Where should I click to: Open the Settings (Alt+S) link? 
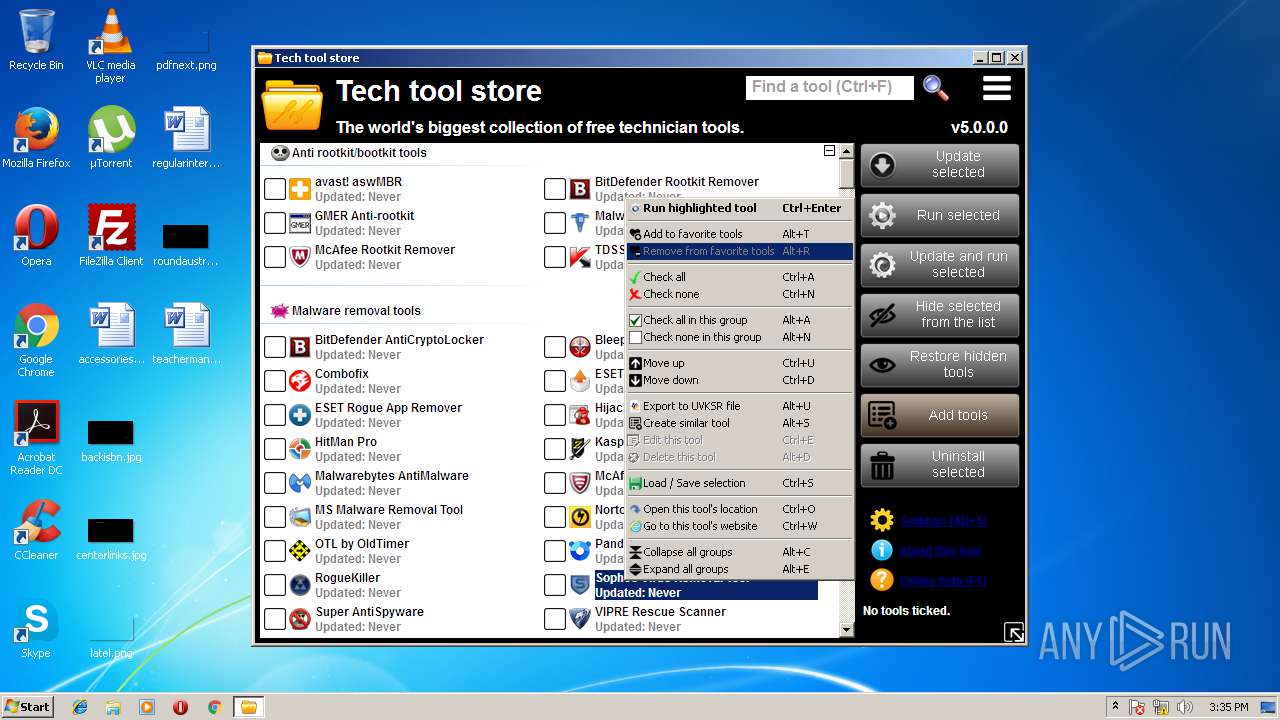943,521
